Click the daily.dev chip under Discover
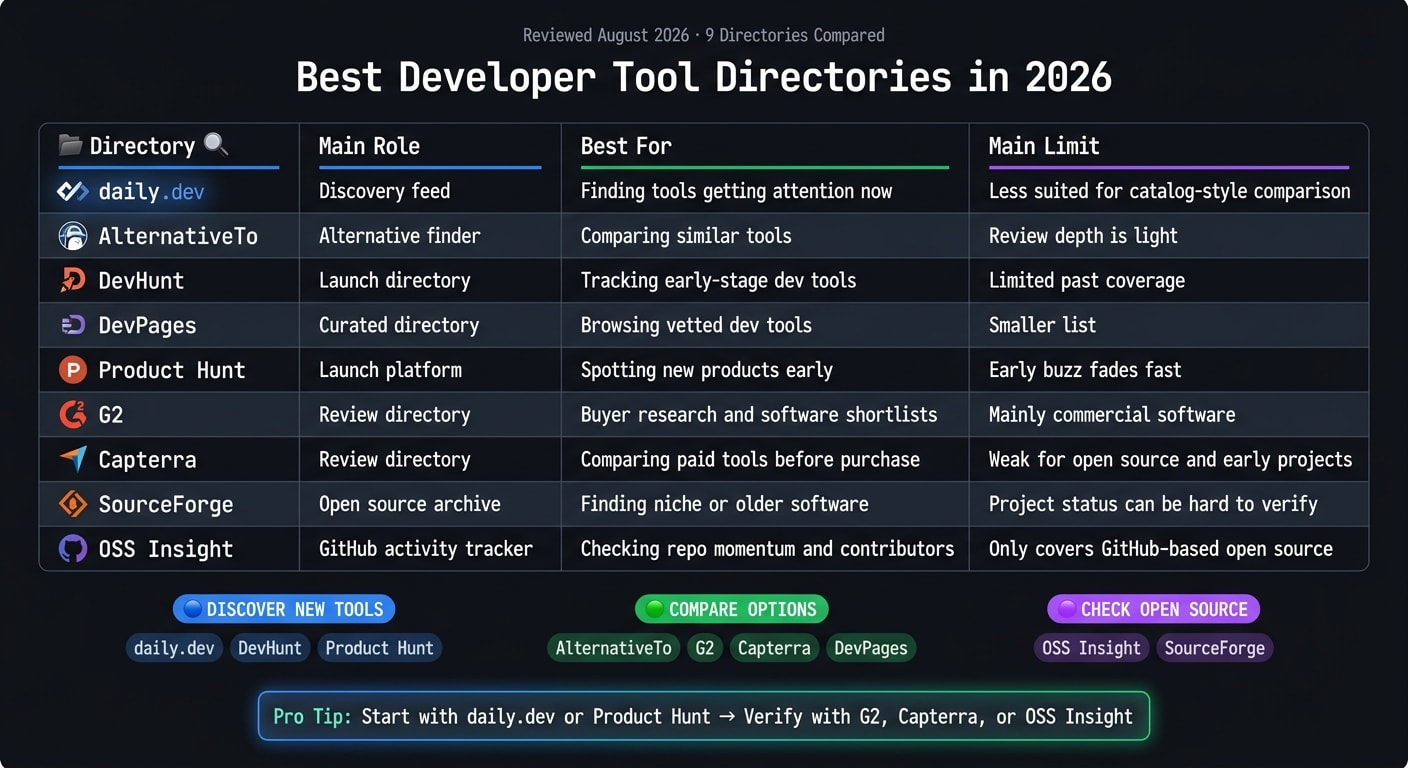The image size is (1408, 768). click(x=174, y=648)
